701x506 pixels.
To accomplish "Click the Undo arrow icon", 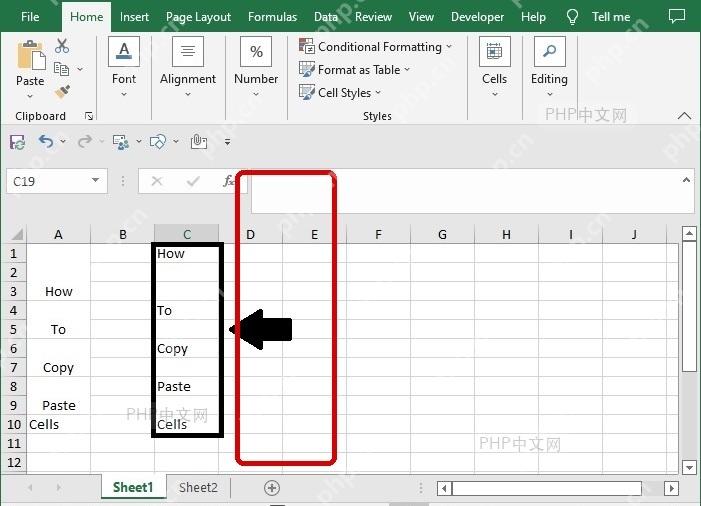I will (x=46, y=142).
